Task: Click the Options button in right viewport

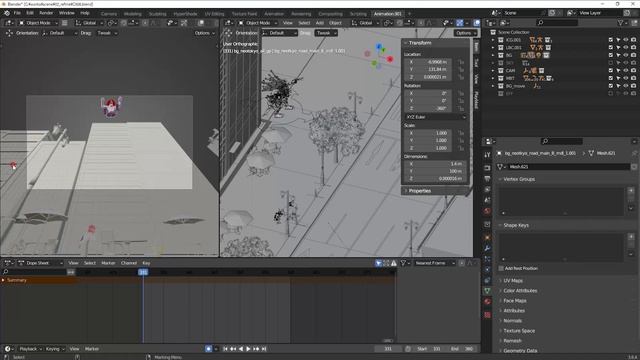Action: (465, 33)
